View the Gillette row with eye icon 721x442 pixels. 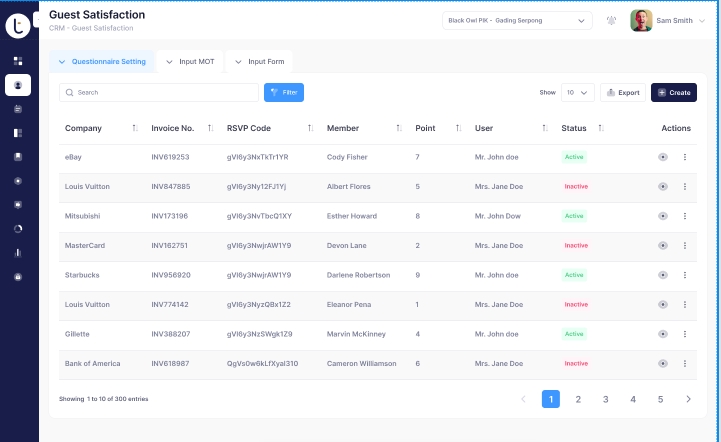click(x=663, y=334)
